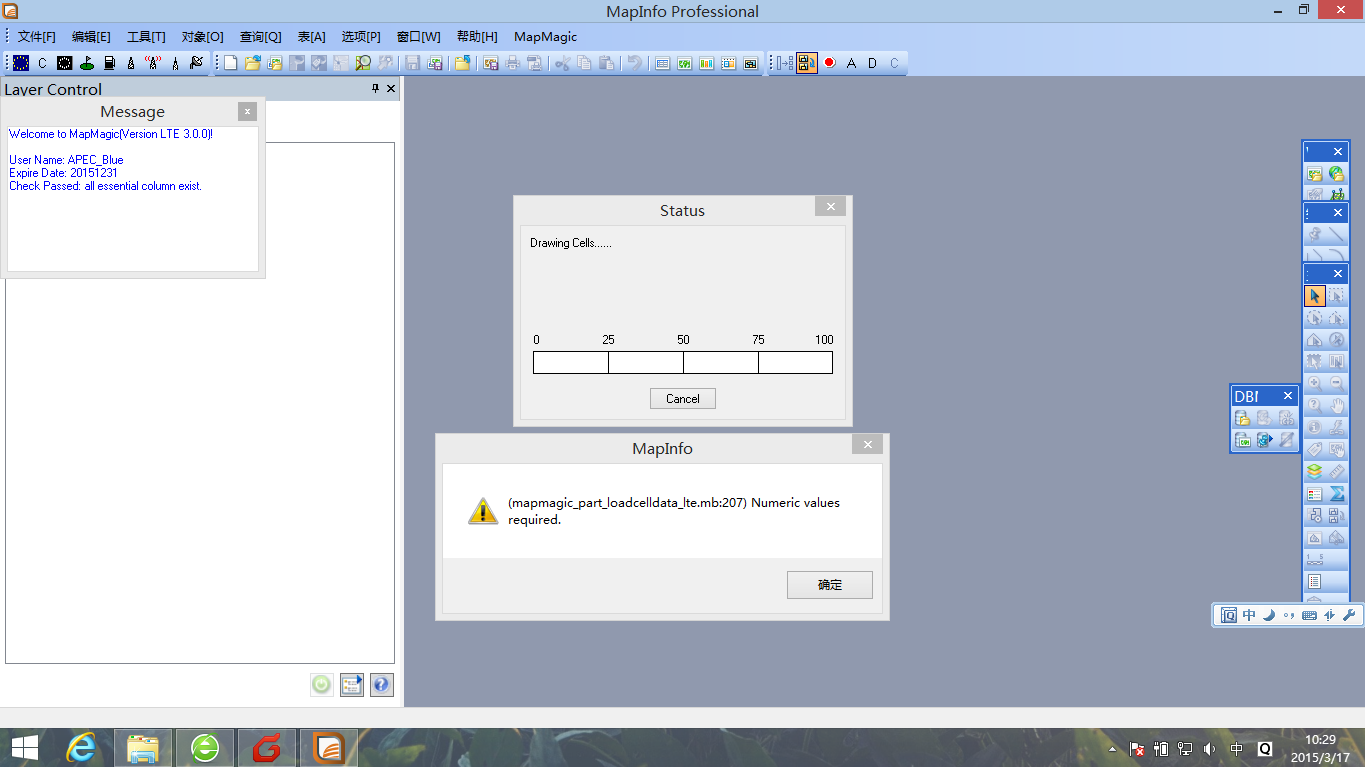
Task: Open the 编辑[E] menu
Action: [x=91, y=37]
